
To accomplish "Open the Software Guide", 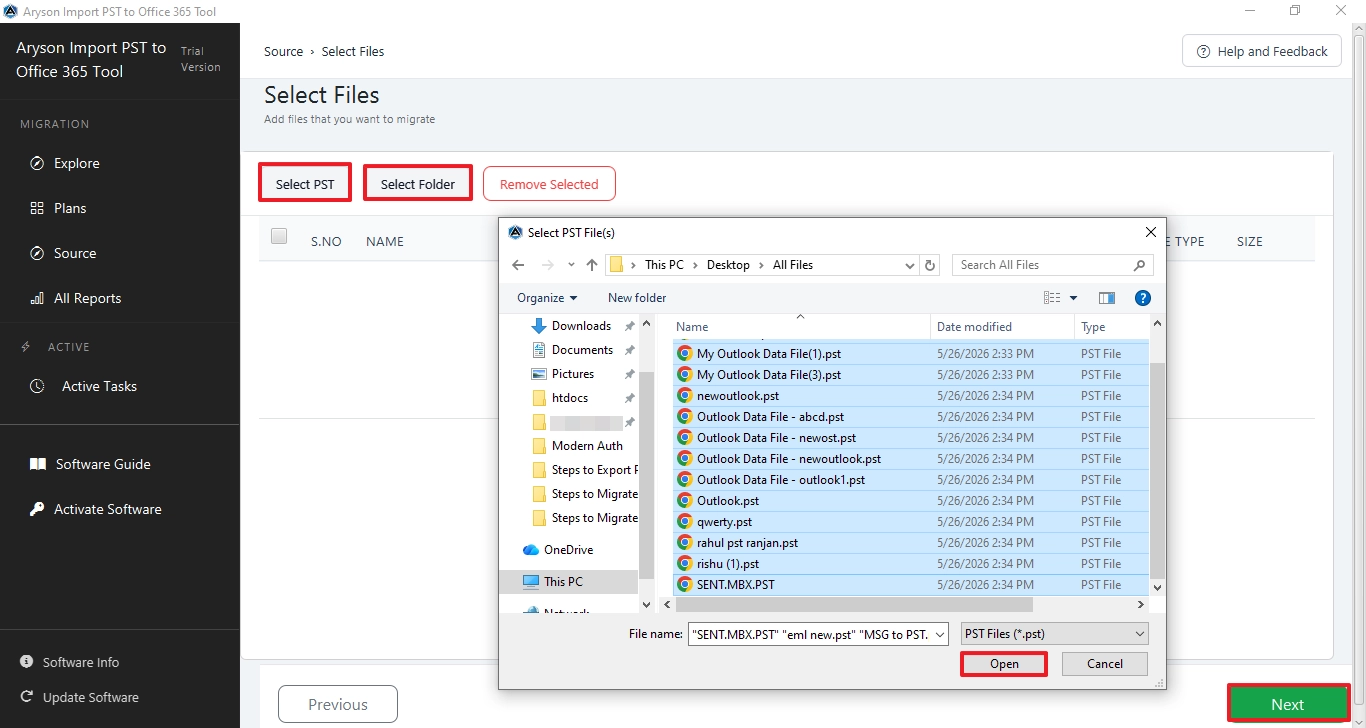I will point(90,464).
